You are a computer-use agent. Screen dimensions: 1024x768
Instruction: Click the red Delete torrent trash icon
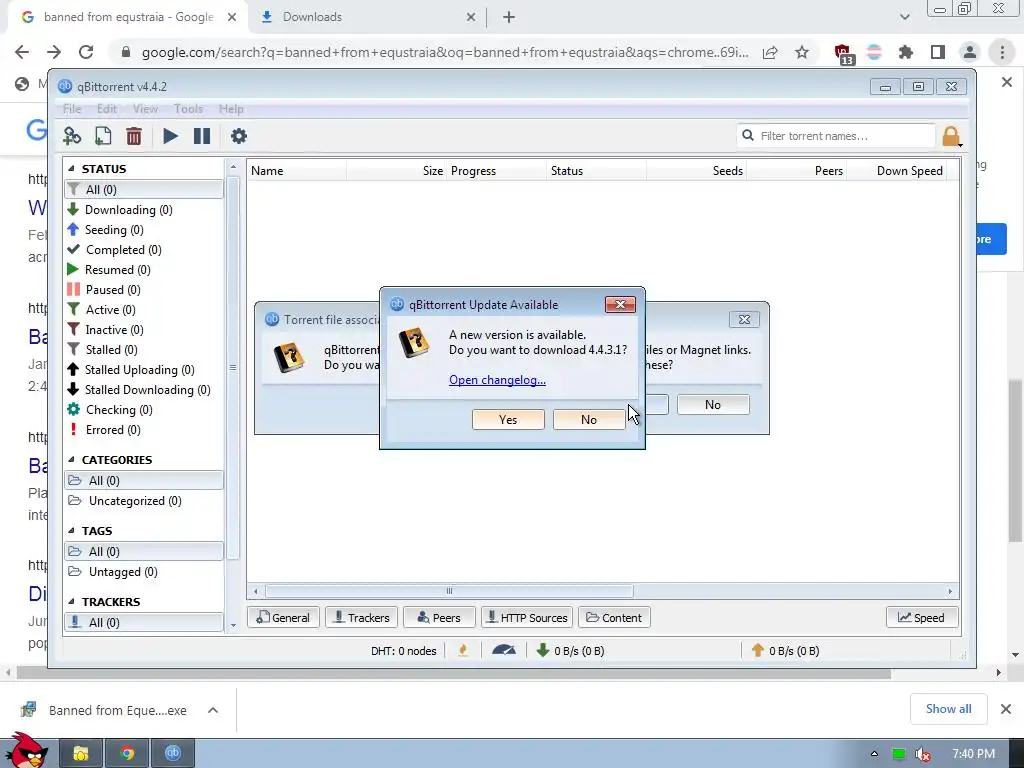pos(134,136)
